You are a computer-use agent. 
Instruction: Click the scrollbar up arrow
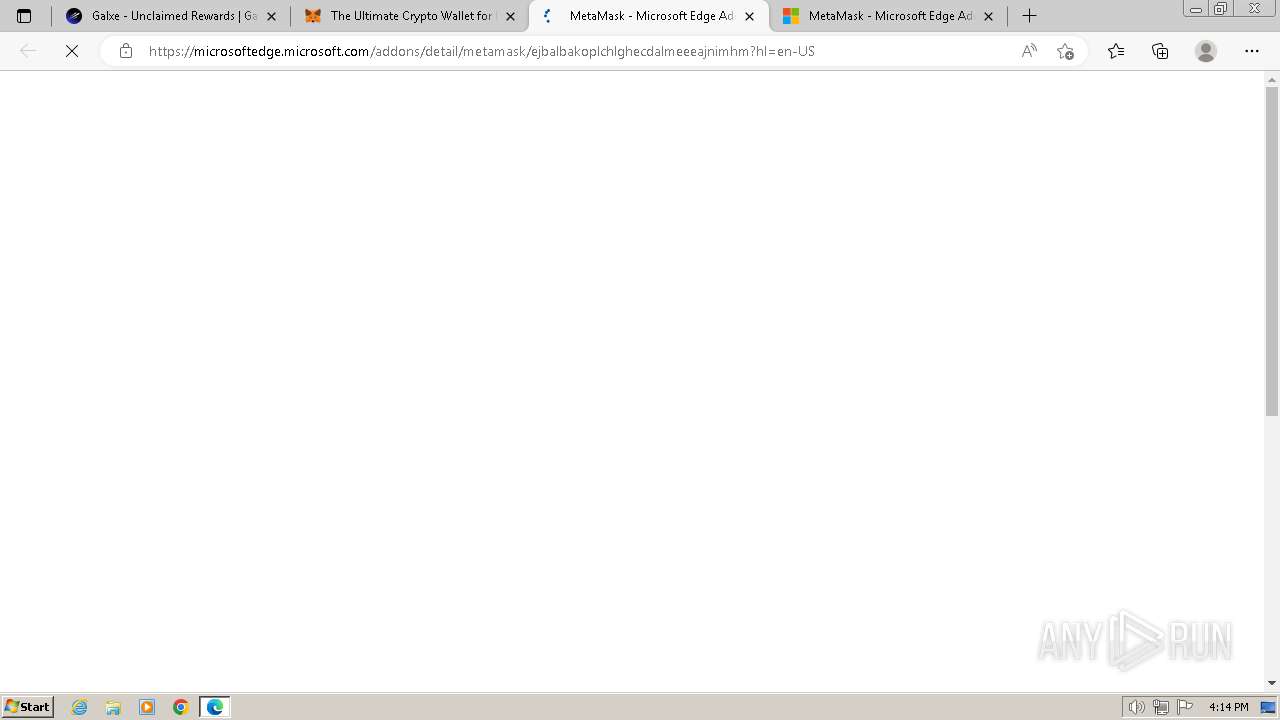click(x=1272, y=78)
